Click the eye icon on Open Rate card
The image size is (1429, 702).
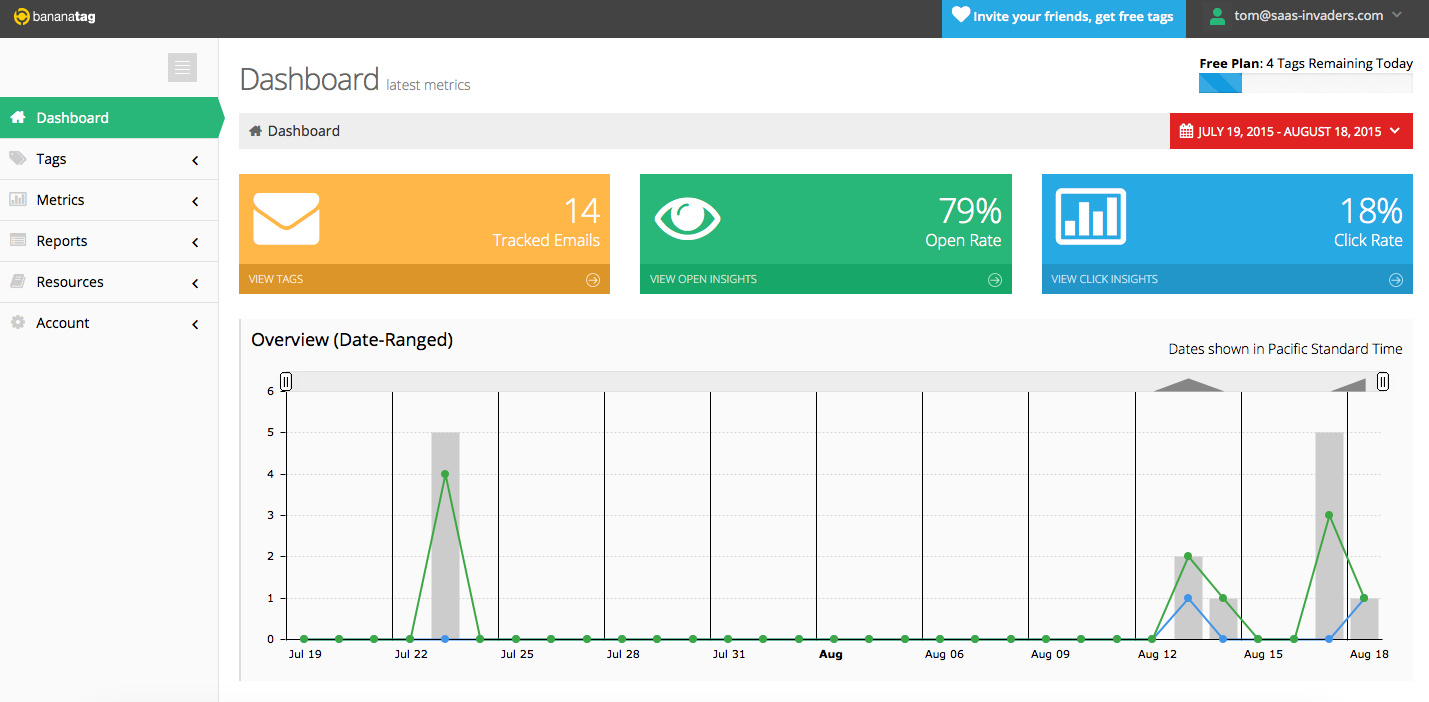click(x=688, y=218)
